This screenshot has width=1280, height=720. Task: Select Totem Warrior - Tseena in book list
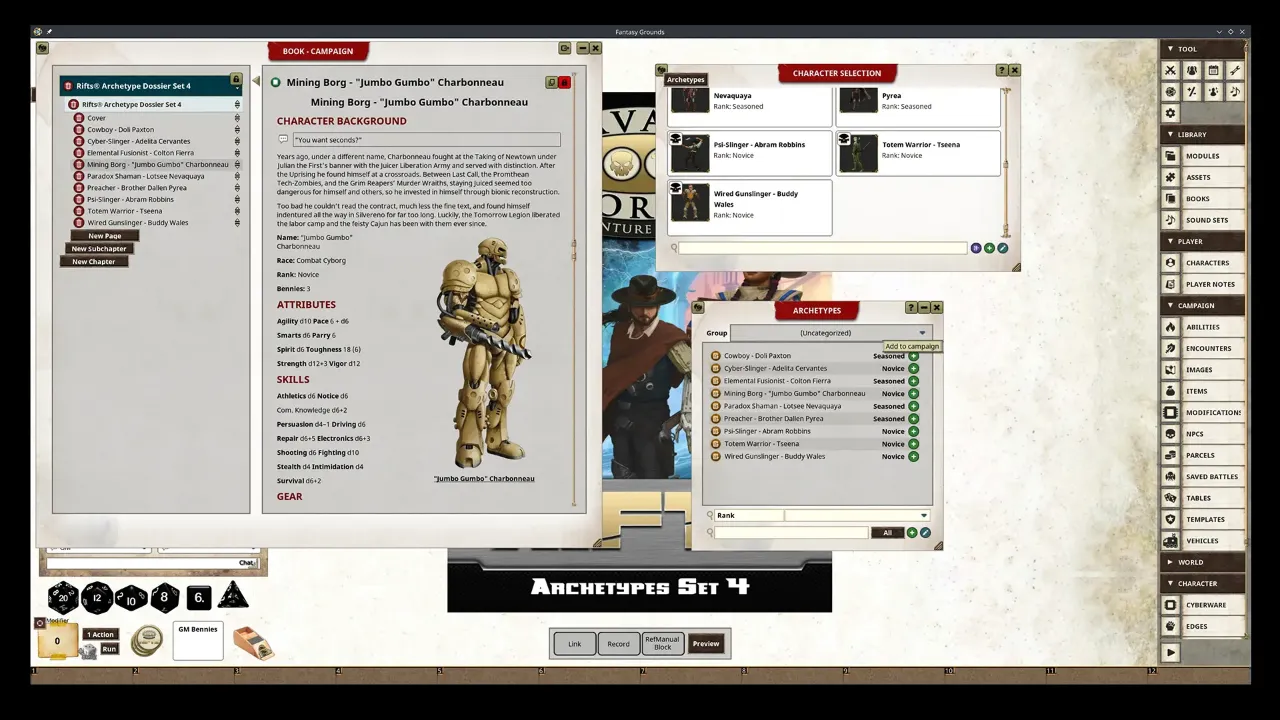pyautogui.click(x=124, y=211)
